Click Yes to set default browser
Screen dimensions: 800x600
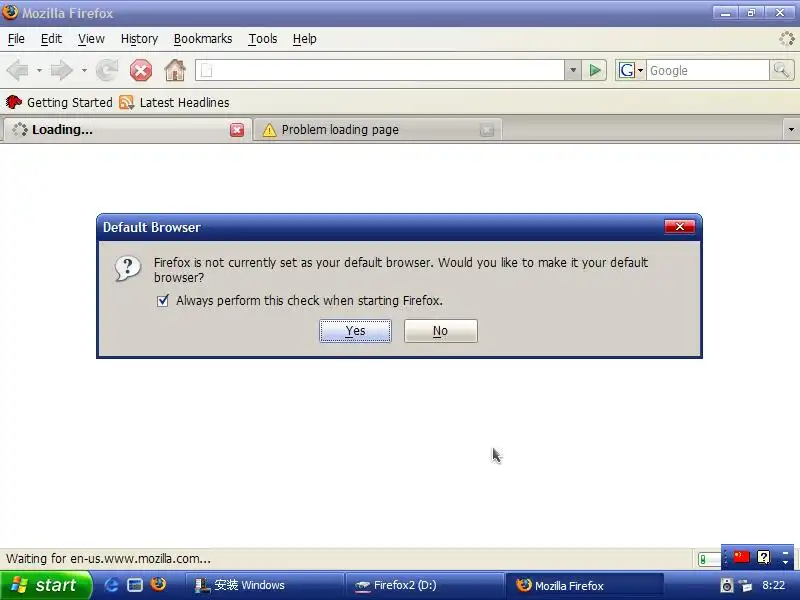click(355, 331)
